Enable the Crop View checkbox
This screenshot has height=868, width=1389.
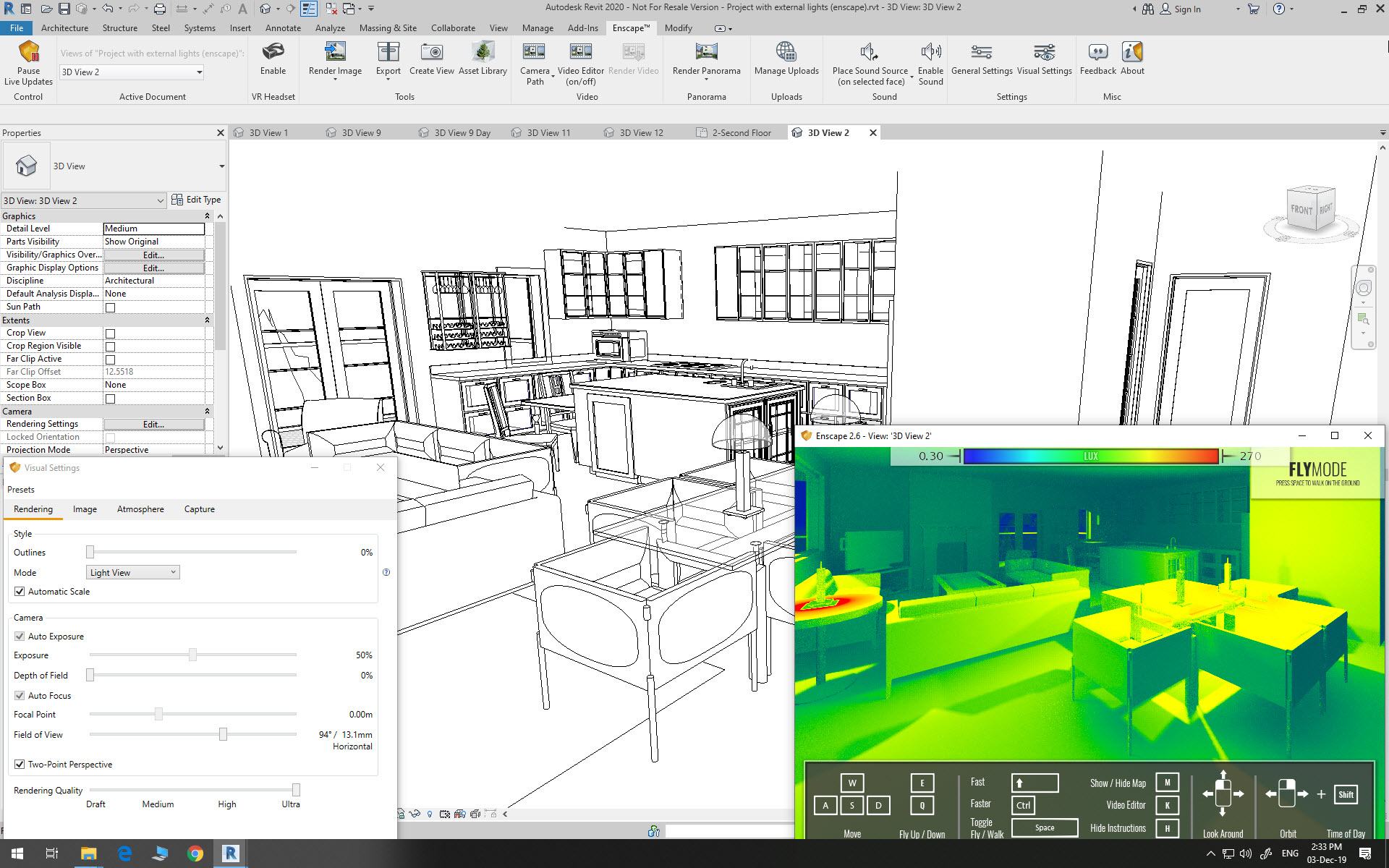[x=111, y=333]
